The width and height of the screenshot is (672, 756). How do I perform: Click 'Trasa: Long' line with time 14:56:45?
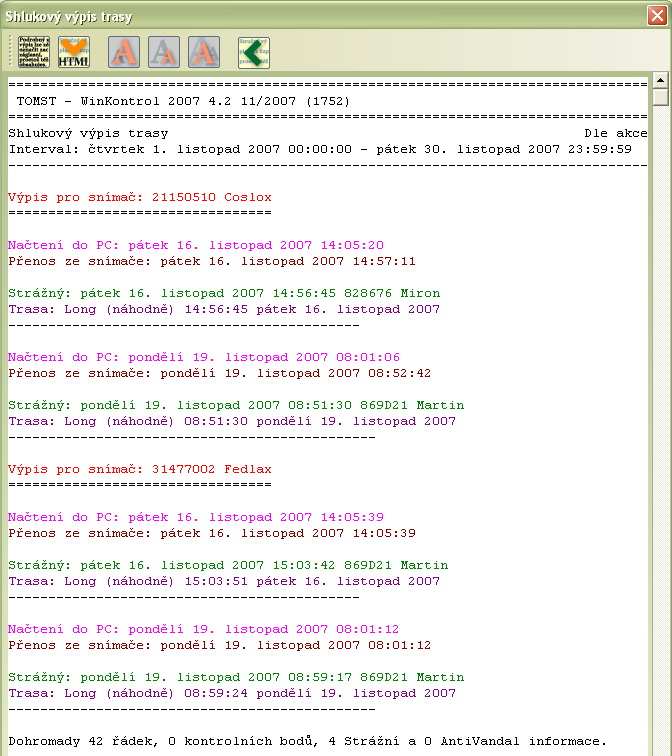(x=224, y=309)
